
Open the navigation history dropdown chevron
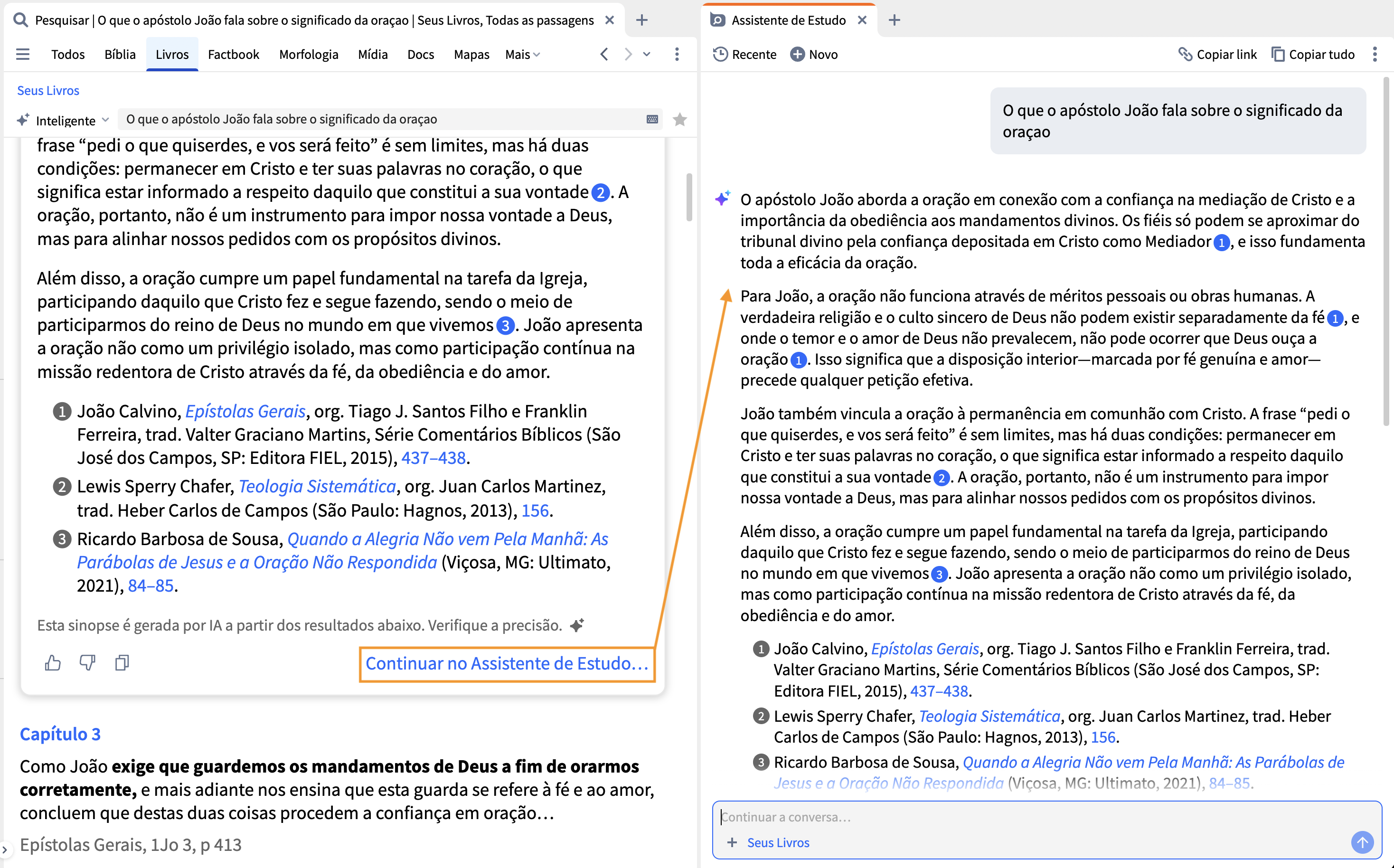(647, 55)
